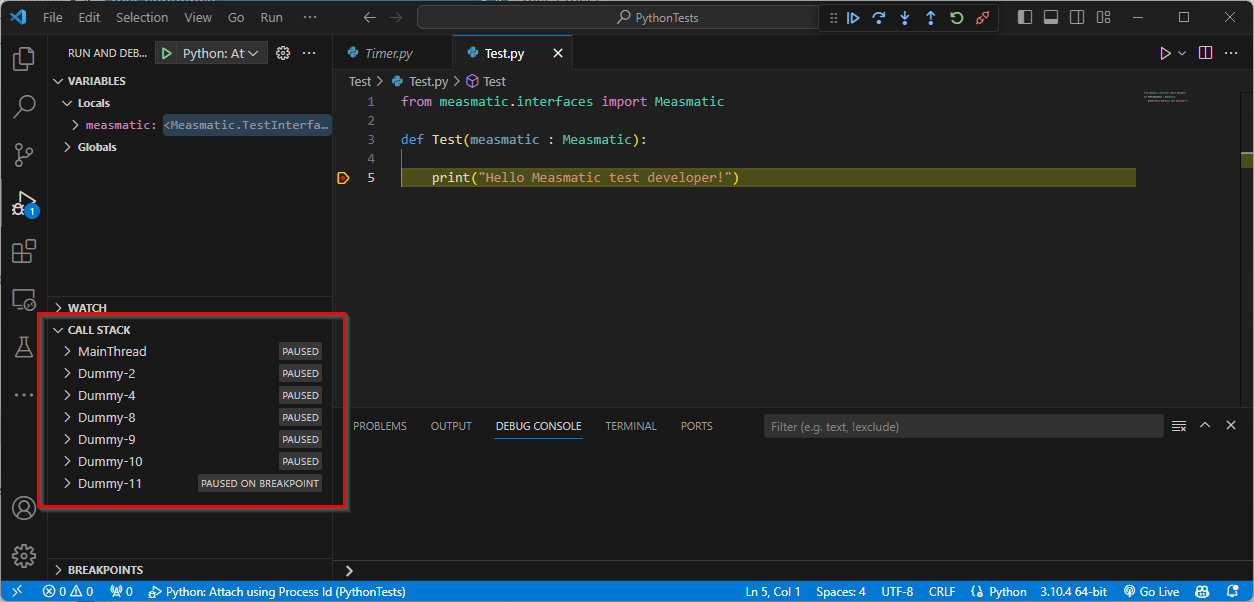Show additional activity bar views ellipsis
This screenshot has width=1254, height=602.
24,395
